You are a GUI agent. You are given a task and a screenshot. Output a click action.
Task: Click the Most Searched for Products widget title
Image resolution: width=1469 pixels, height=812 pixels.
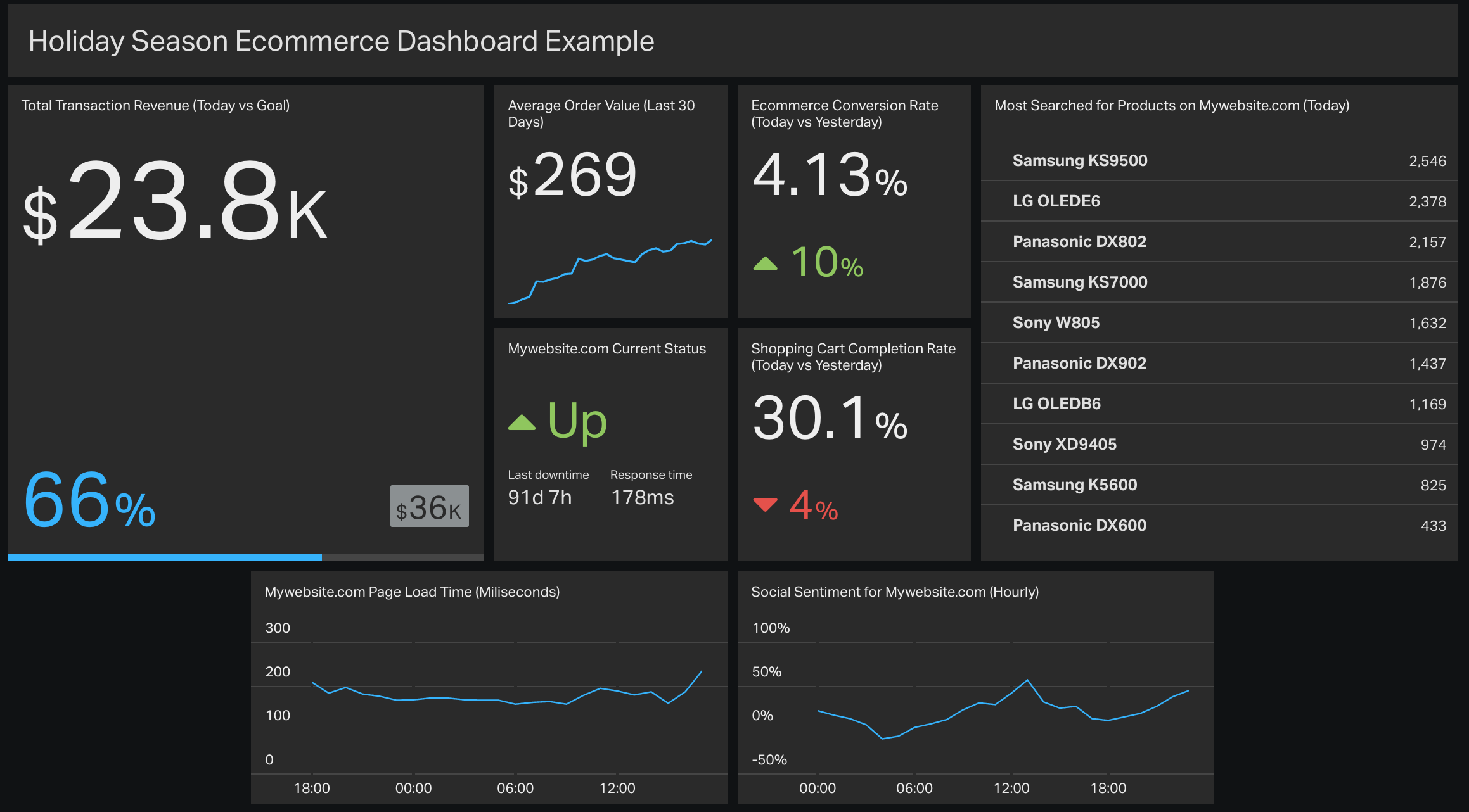click(x=1172, y=106)
